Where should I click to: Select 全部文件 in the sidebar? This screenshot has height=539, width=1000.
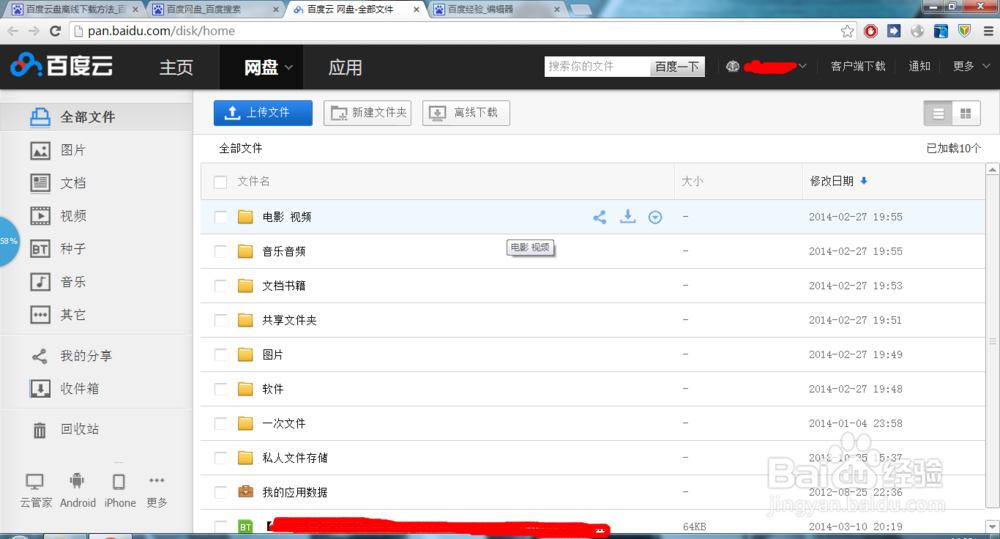pos(96,117)
